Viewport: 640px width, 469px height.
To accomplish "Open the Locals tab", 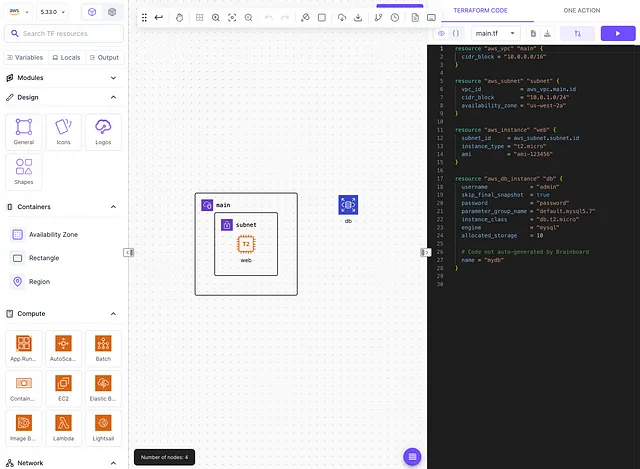I will (67, 58).
